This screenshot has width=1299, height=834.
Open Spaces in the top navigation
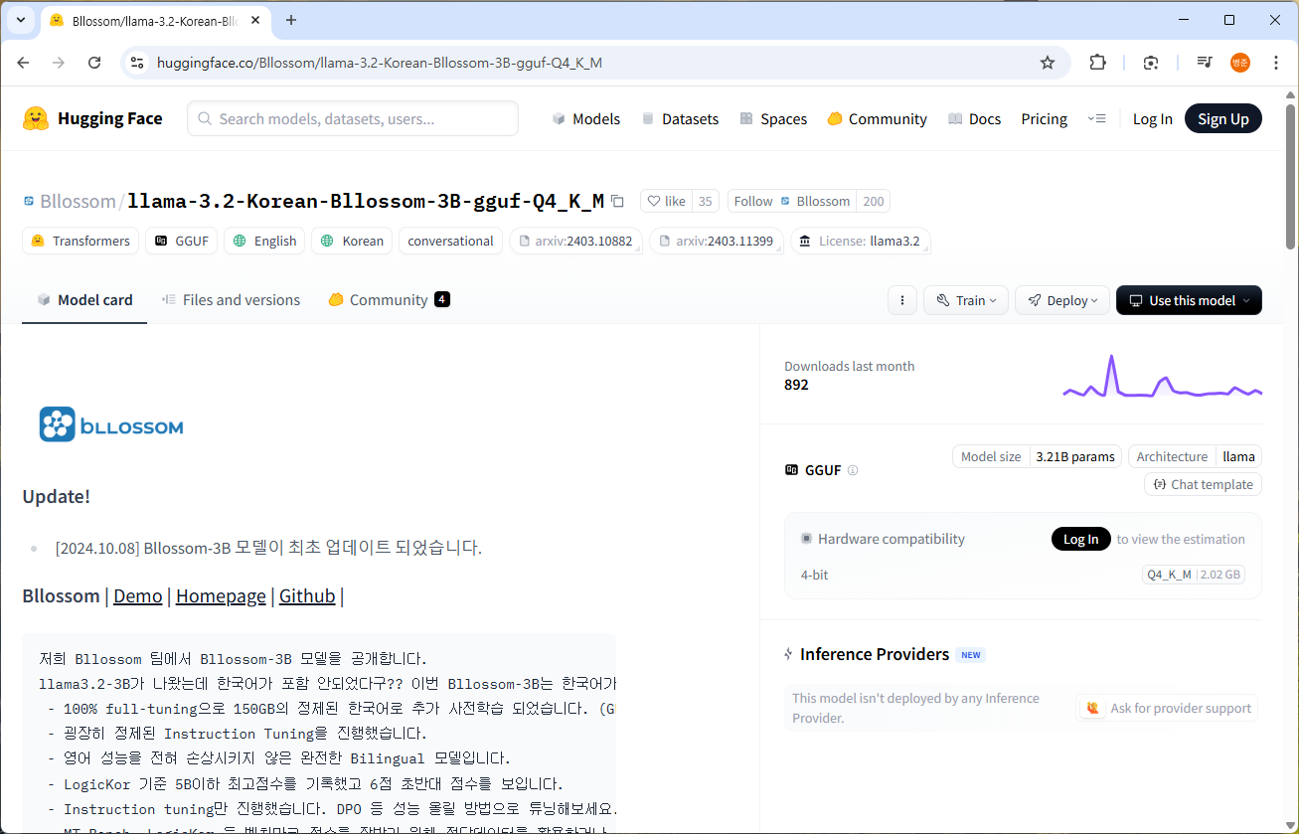(x=773, y=118)
